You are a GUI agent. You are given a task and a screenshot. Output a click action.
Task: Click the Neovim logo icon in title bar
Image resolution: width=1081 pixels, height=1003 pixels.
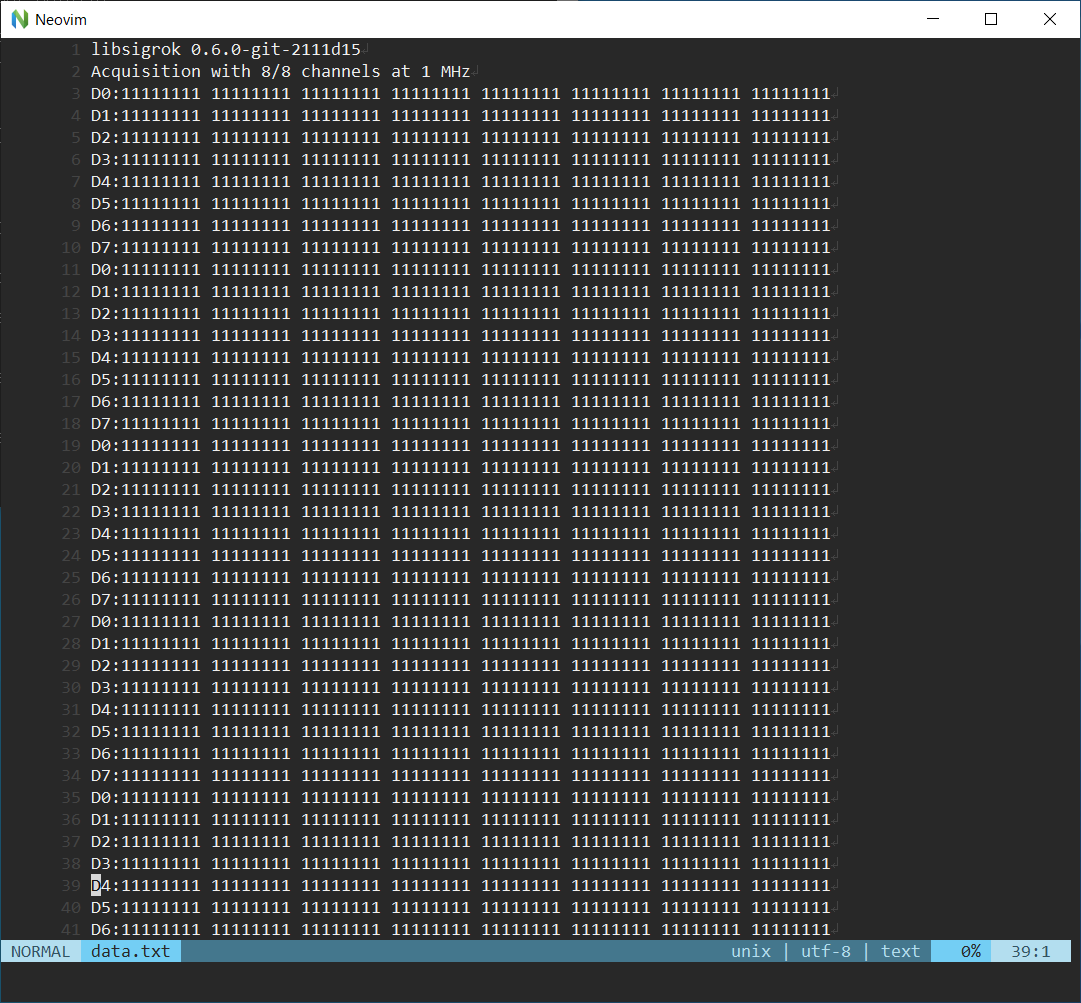[20, 19]
